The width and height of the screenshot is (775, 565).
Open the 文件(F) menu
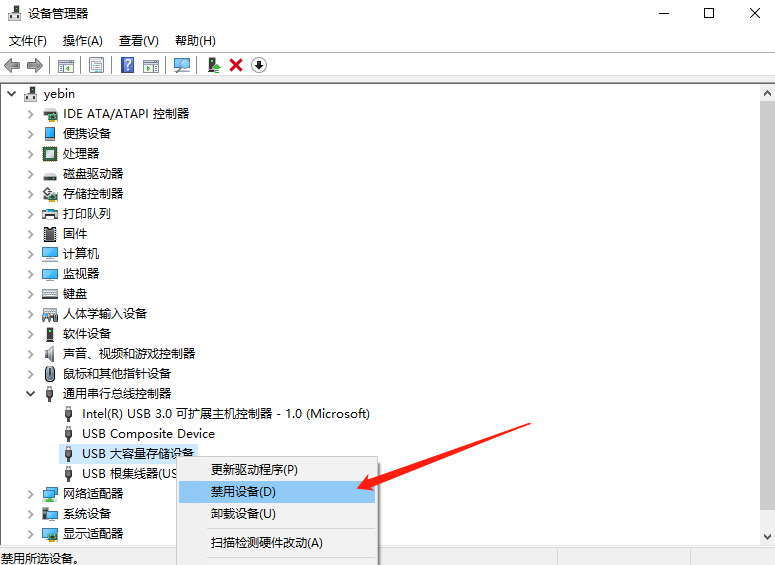pos(28,41)
